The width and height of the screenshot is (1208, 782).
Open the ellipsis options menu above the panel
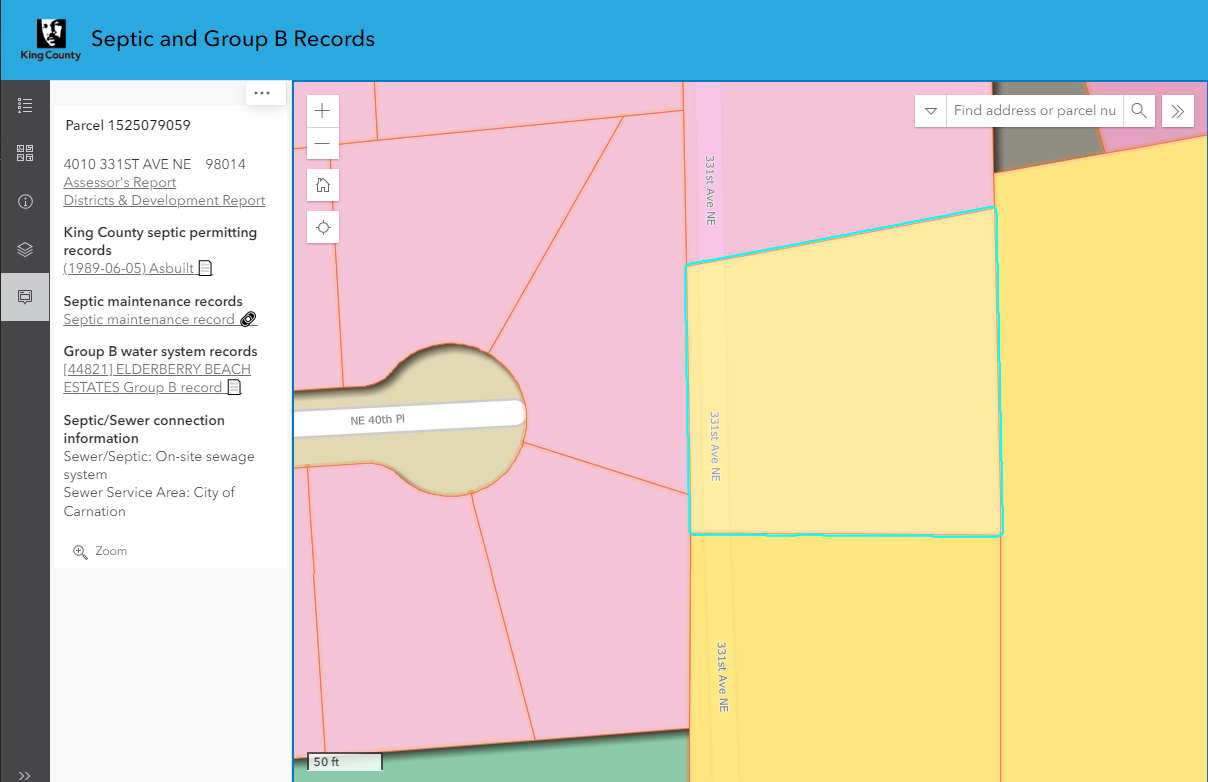[x=264, y=92]
